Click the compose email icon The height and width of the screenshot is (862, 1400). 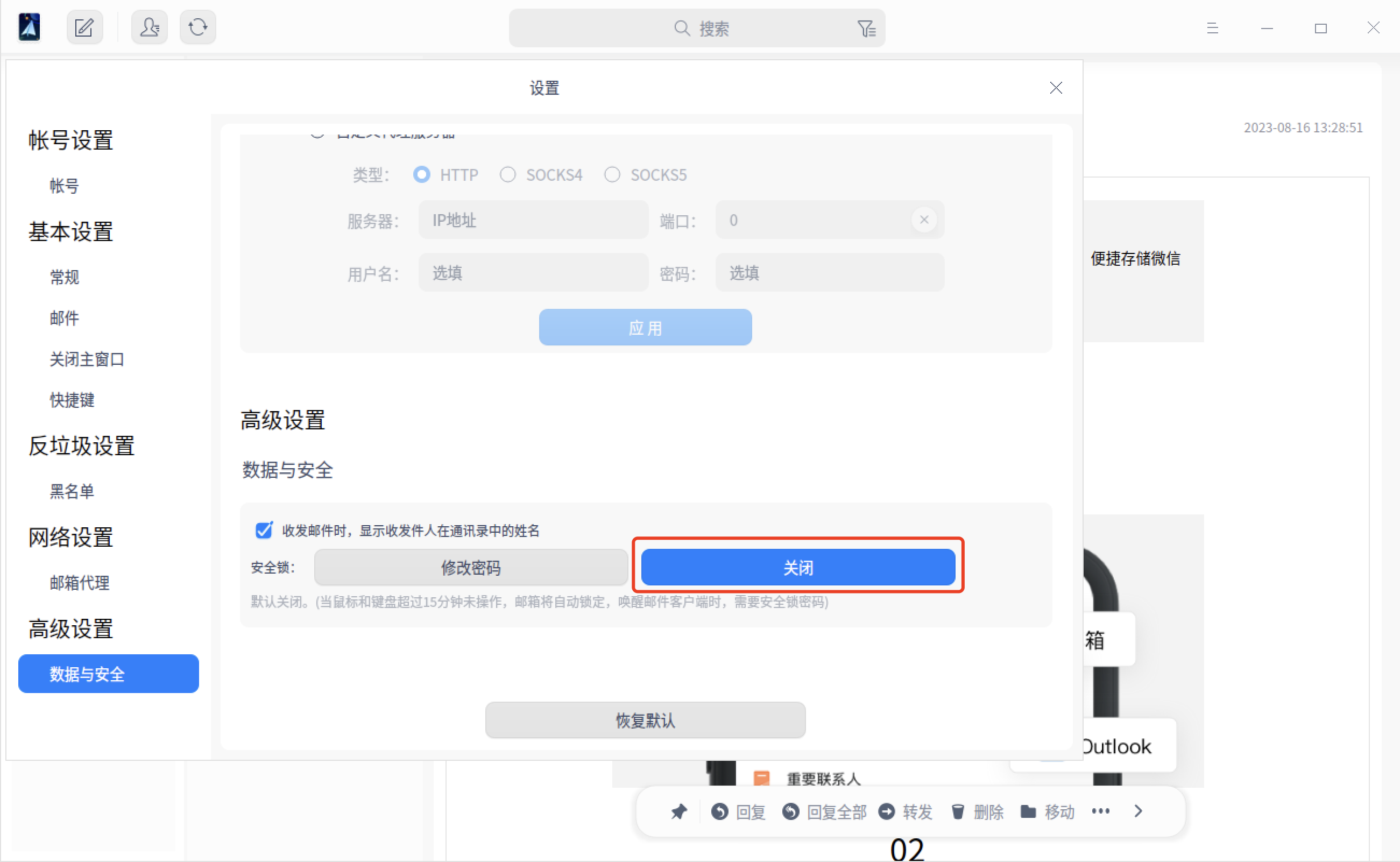click(84, 27)
